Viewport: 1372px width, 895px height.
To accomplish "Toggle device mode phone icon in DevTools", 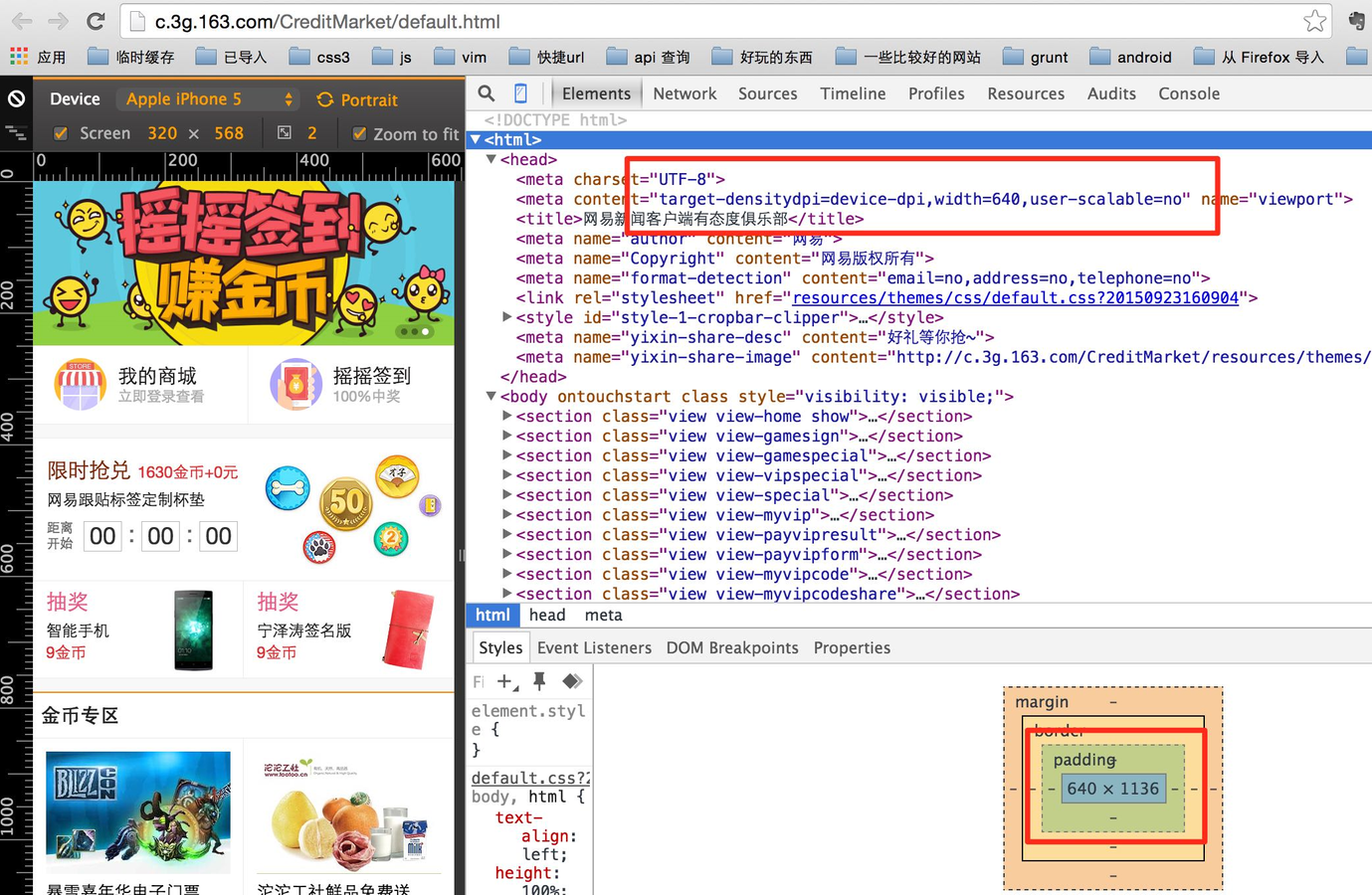I will click(x=520, y=93).
